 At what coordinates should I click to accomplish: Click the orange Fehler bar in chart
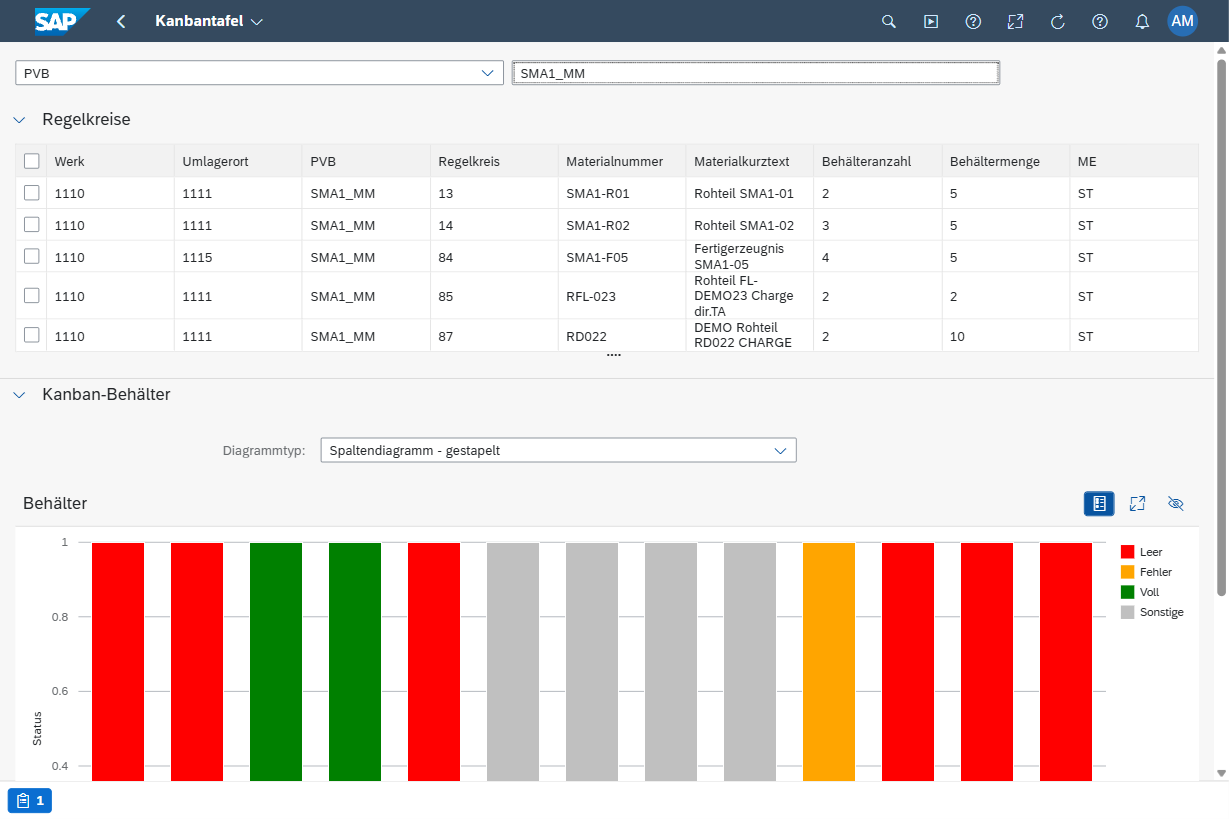[x=829, y=662]
